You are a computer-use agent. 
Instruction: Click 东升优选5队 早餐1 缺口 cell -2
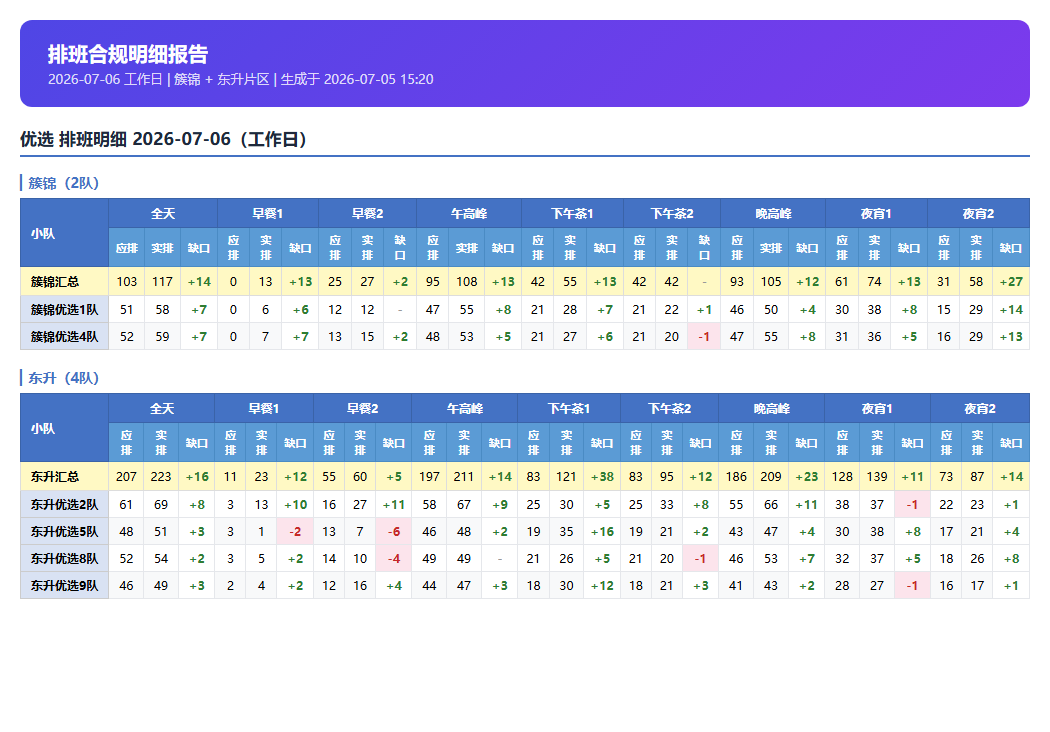(295, 531)
